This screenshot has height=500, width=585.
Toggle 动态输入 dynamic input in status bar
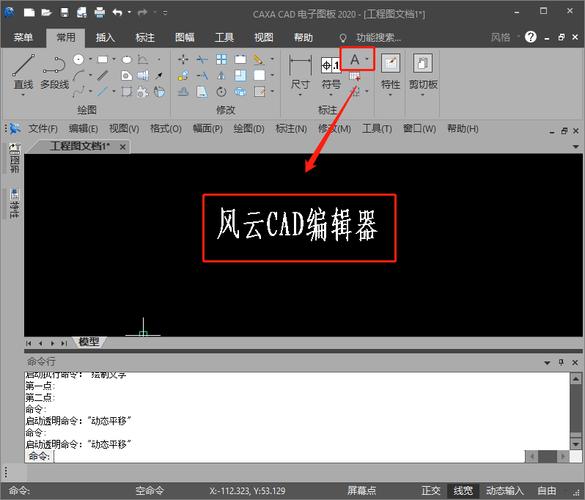(x=505, y=490)
